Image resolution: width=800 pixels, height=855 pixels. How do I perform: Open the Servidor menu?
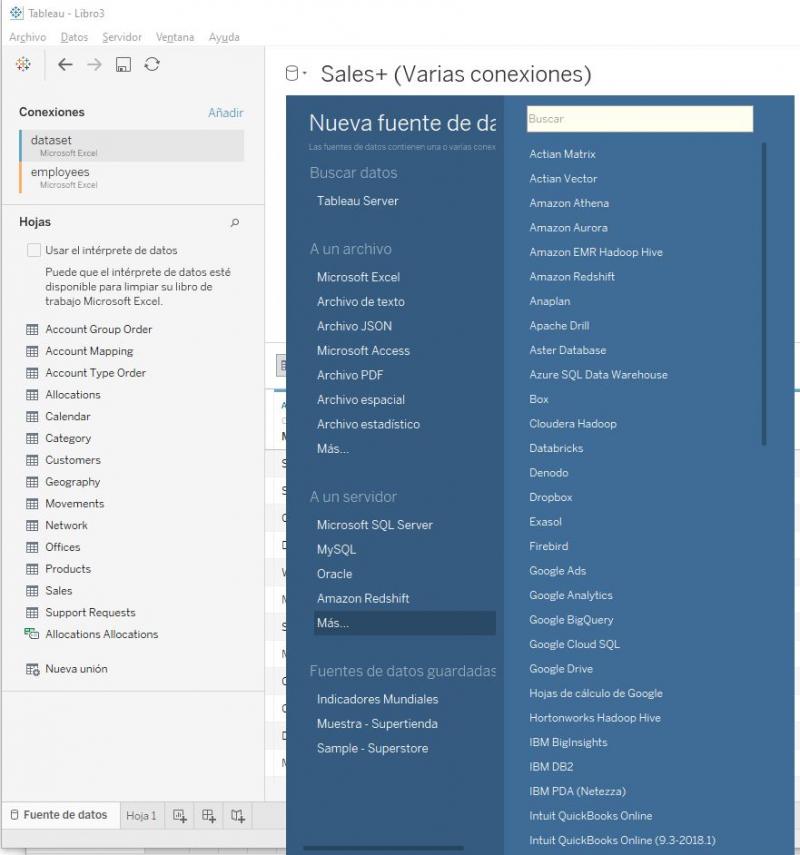tap(122, 37)
